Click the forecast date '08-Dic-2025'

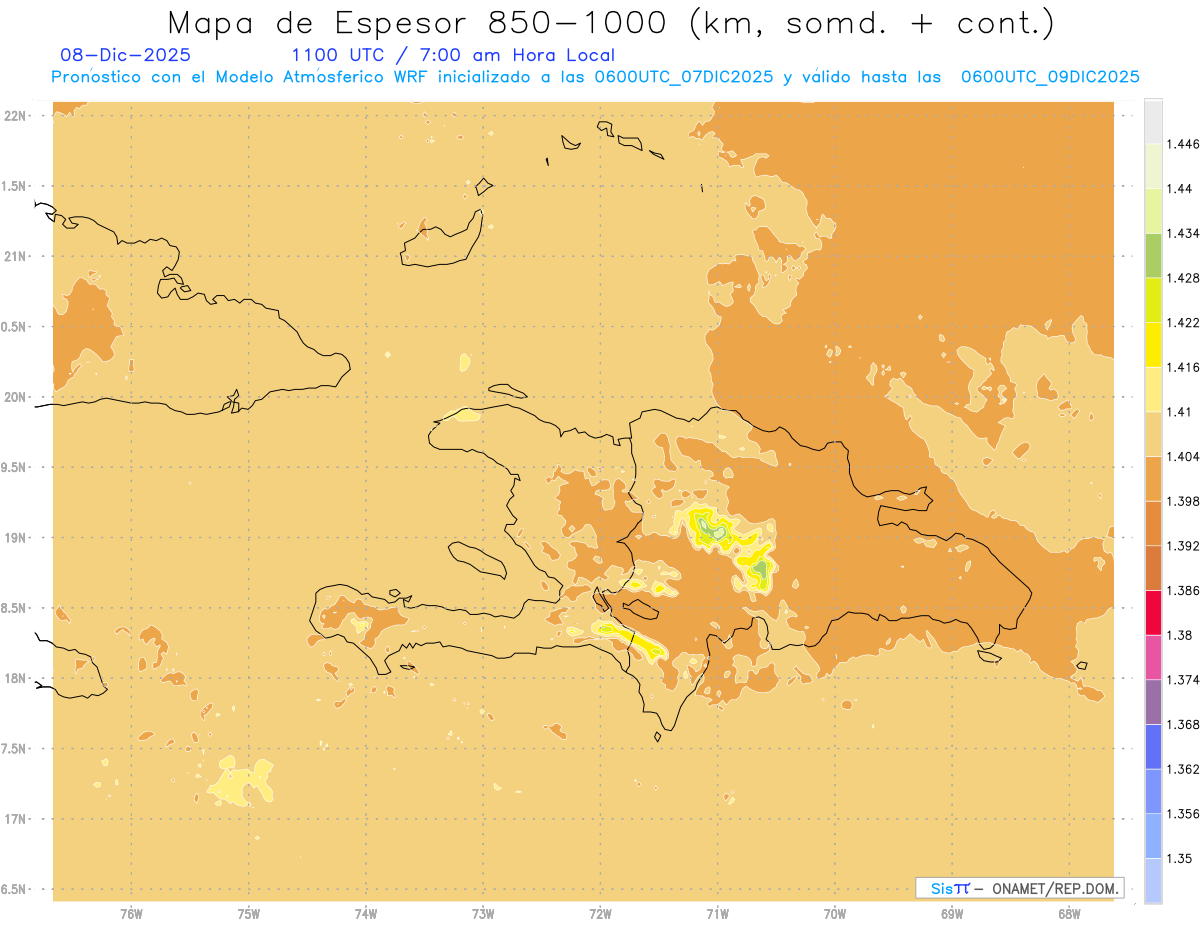pos(125,55)
